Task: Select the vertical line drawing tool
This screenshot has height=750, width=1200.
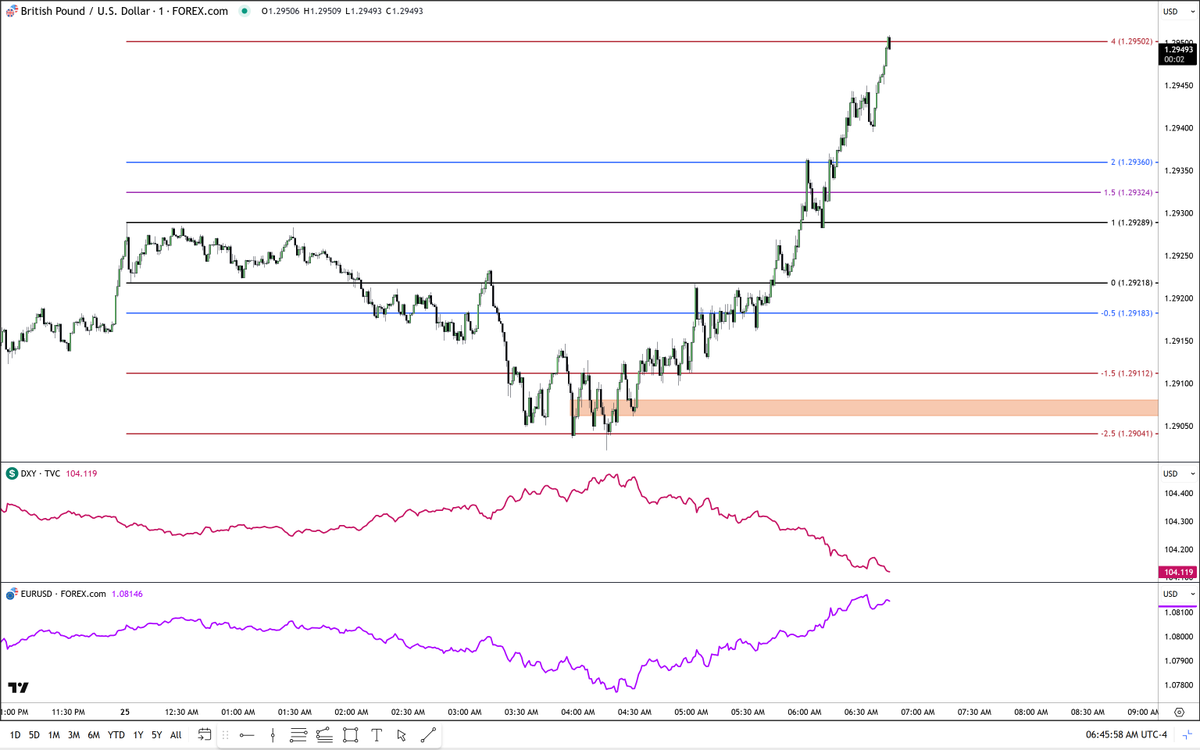Action: (272, 735)
